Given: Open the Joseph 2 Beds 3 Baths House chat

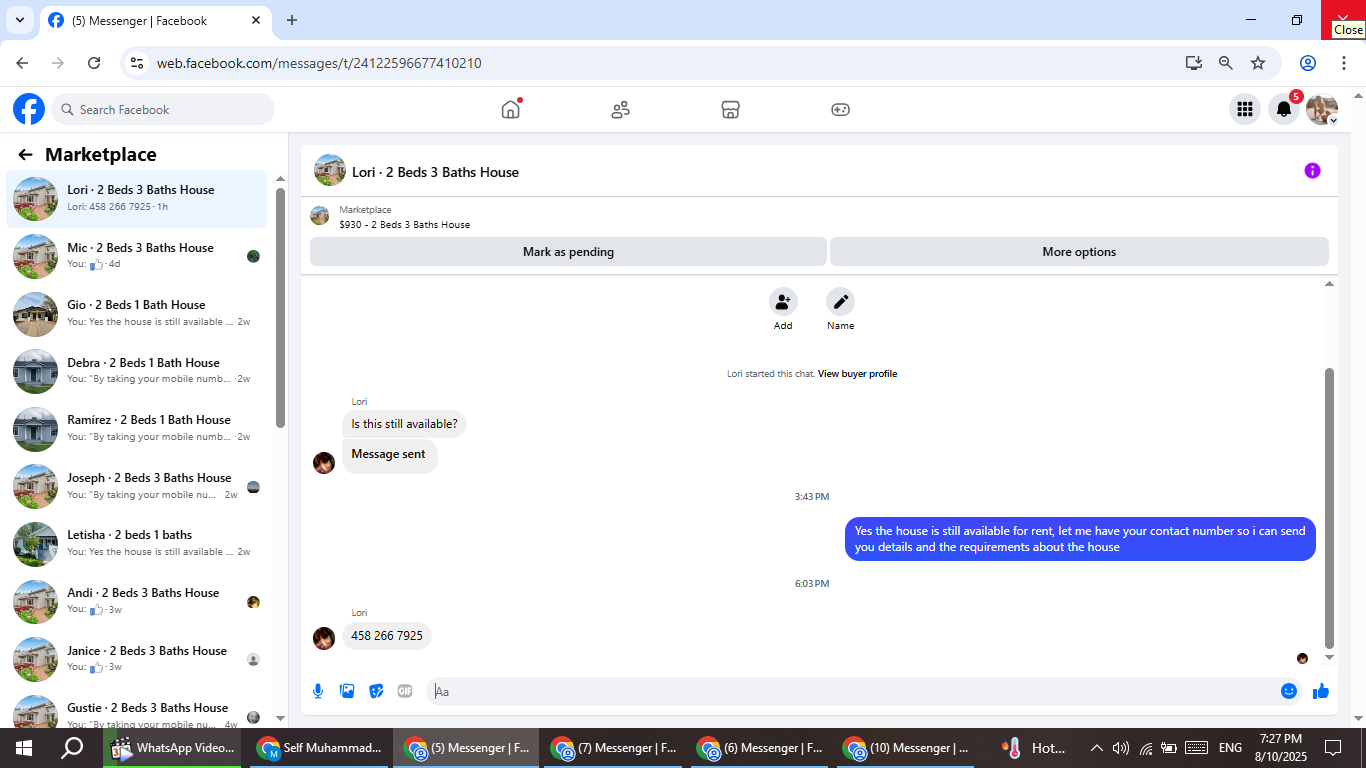Looking at the screenshot, I should 137,486.
